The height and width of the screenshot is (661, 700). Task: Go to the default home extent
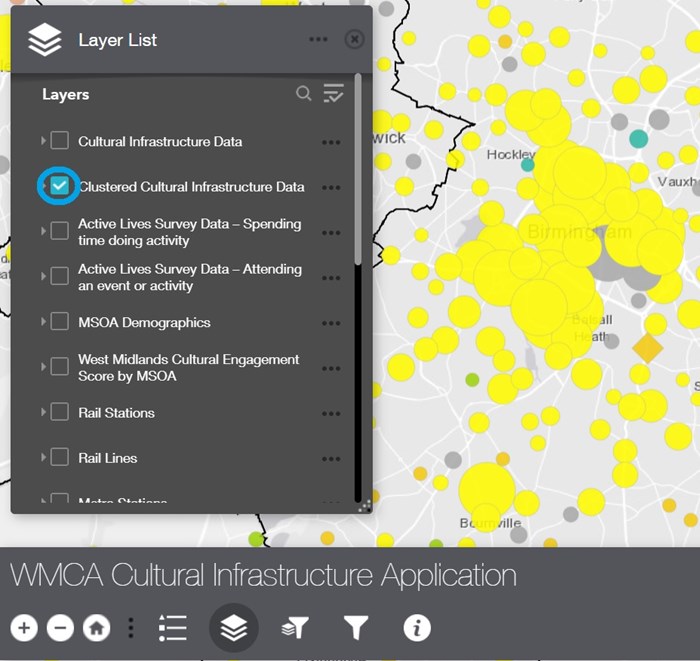pos(96,628)
